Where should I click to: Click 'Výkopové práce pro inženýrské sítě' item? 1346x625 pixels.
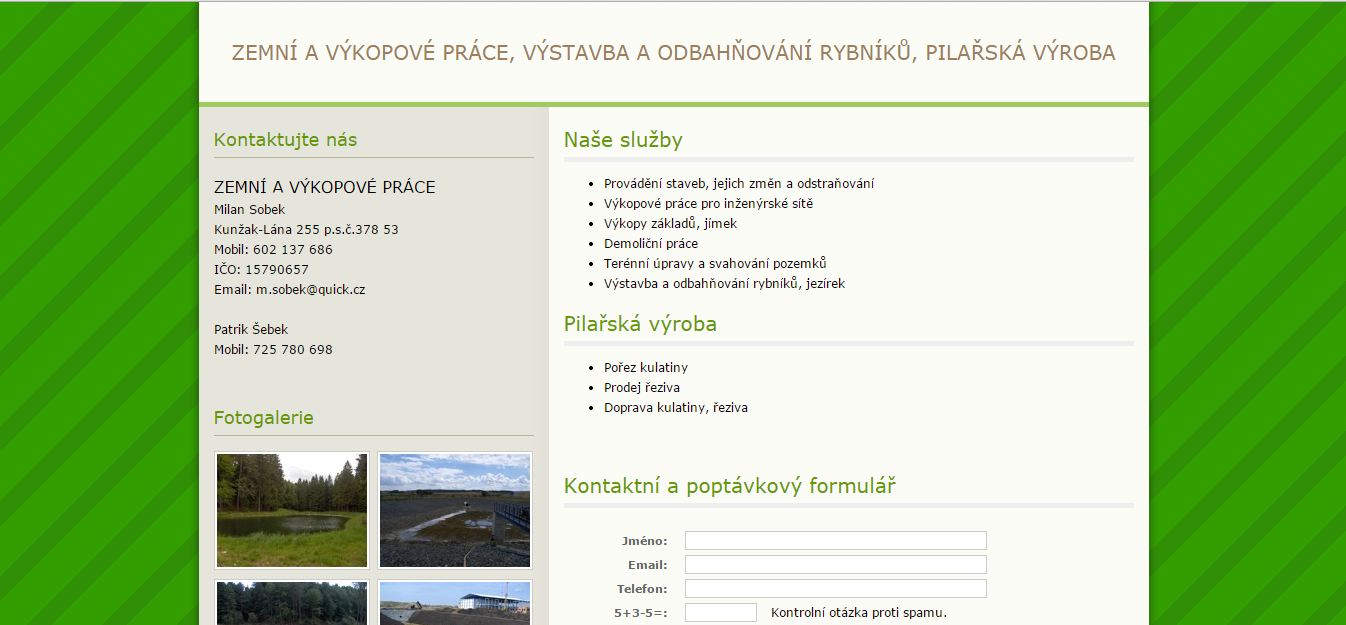(708, 204)
